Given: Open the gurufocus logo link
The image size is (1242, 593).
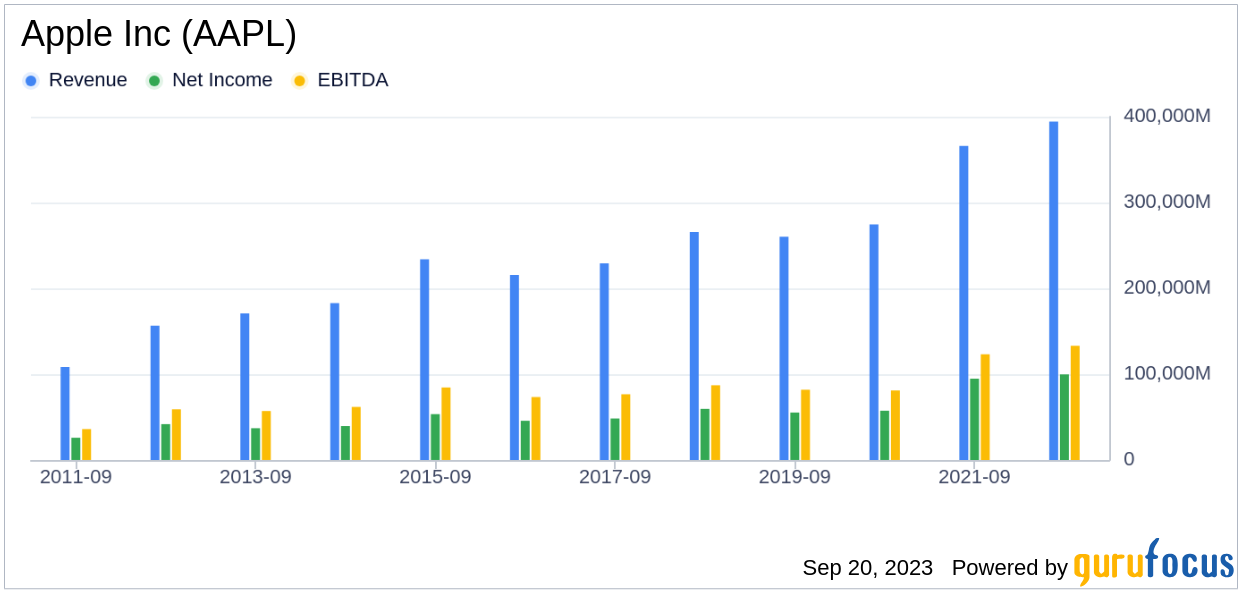Looking at the screenshot, I should coord(1154,562).
